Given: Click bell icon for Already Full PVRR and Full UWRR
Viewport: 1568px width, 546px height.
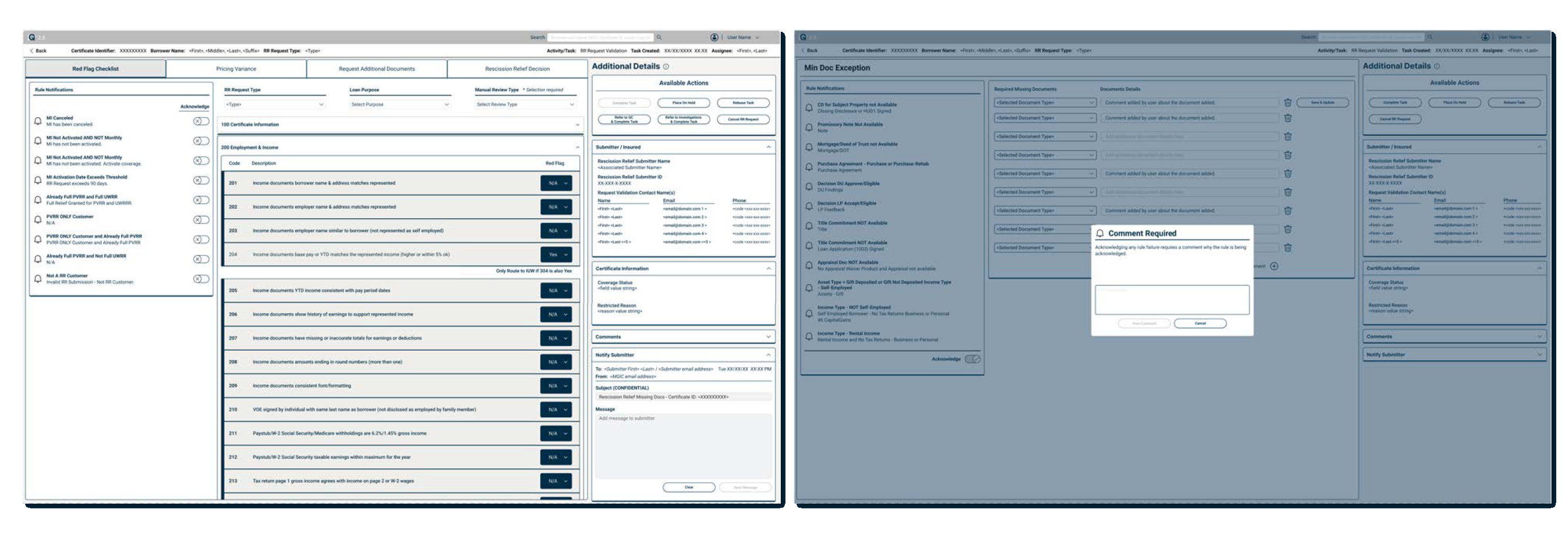Looking at the screenshot, I should click(x=38, y=200).
